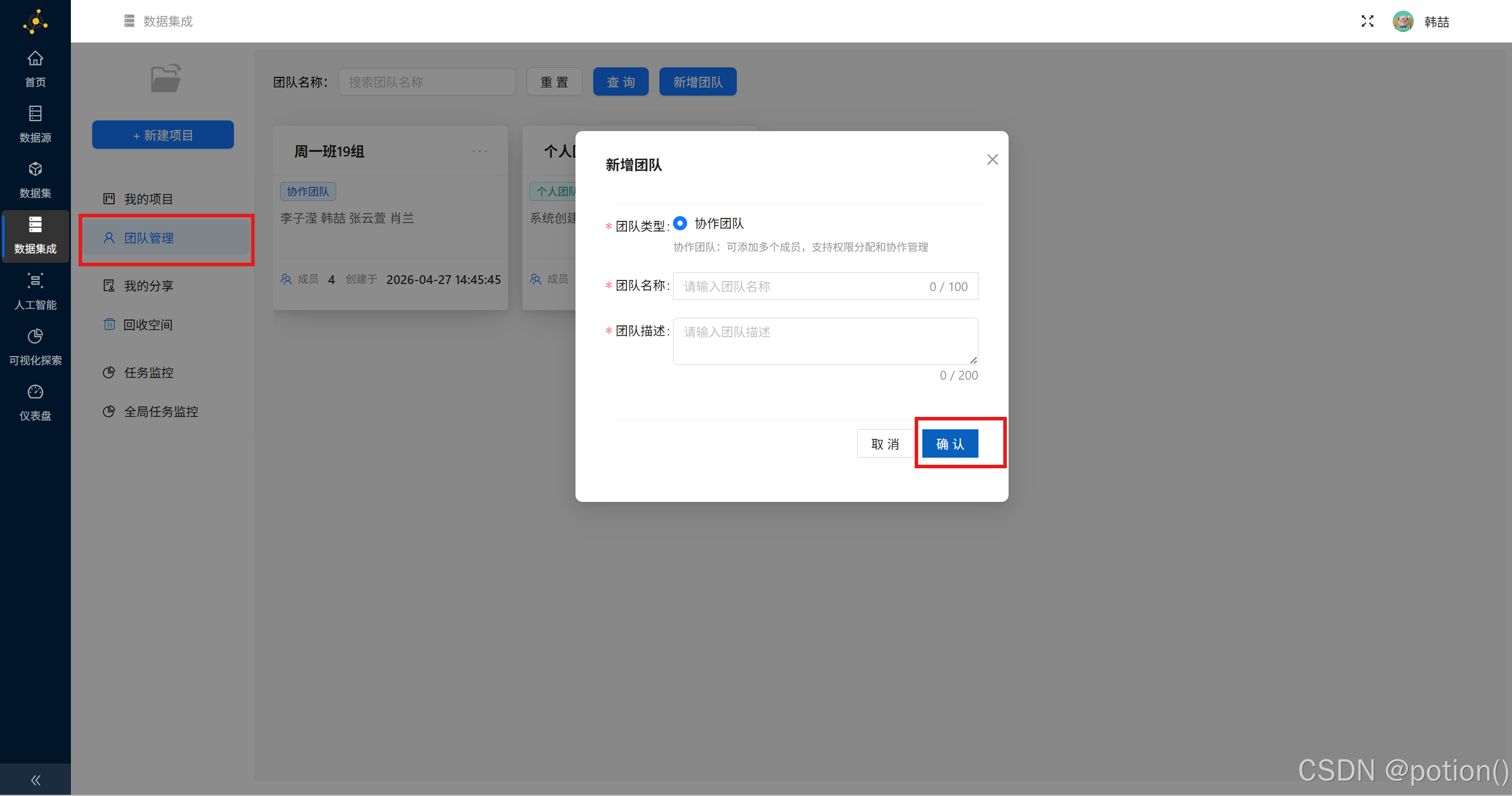The width and height of the screenshot is (1512, 796).
Task: Collapse the left navigation sidebar
Action: (35, 779)
